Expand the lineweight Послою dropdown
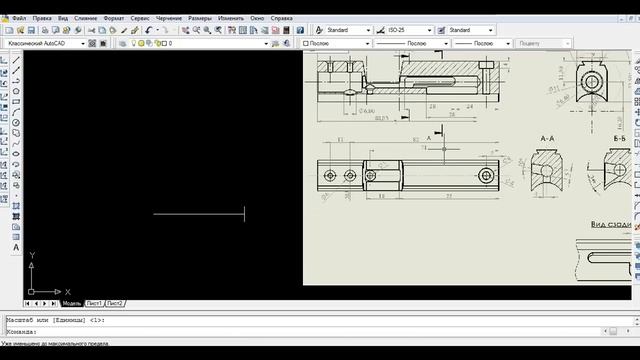 click(508, 43)
